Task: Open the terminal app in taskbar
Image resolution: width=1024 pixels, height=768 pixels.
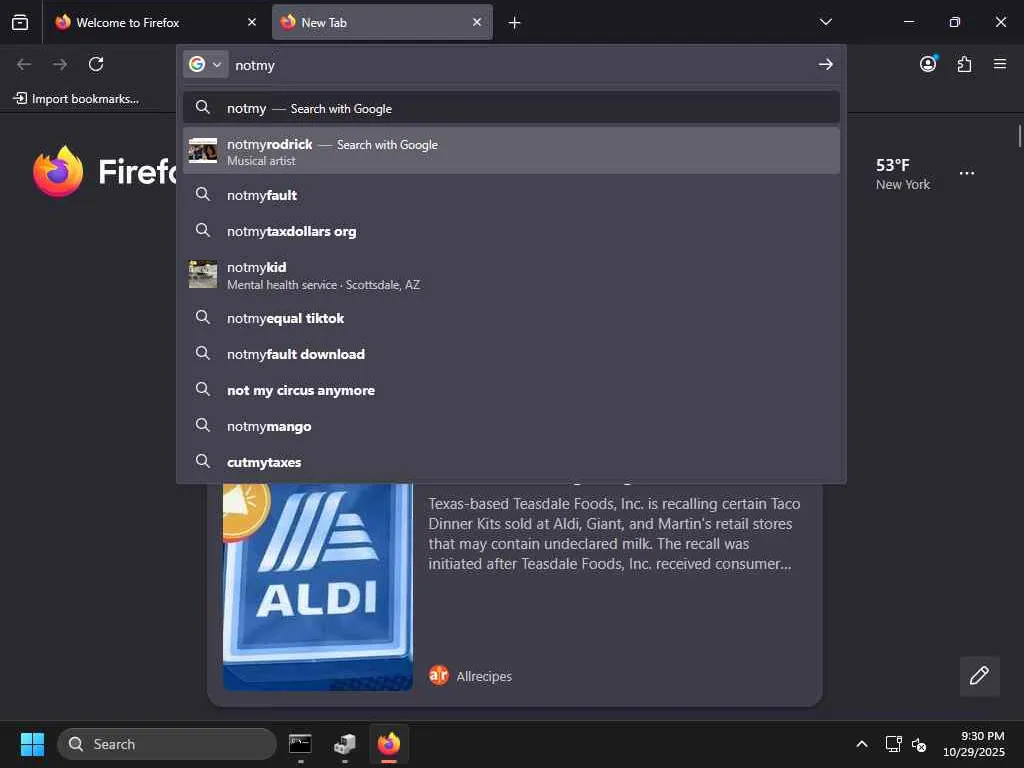Action: click(300, 744)
